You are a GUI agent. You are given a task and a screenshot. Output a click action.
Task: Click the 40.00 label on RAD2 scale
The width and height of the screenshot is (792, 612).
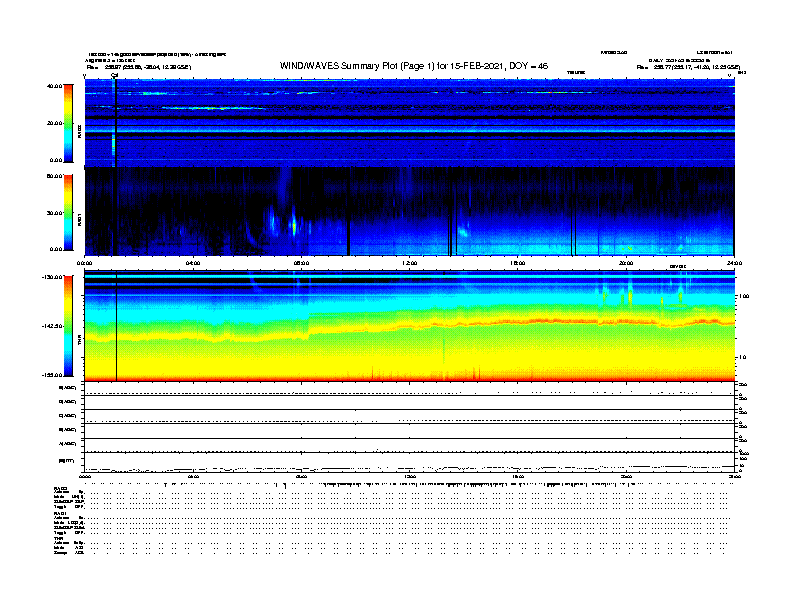coord(54,86)
